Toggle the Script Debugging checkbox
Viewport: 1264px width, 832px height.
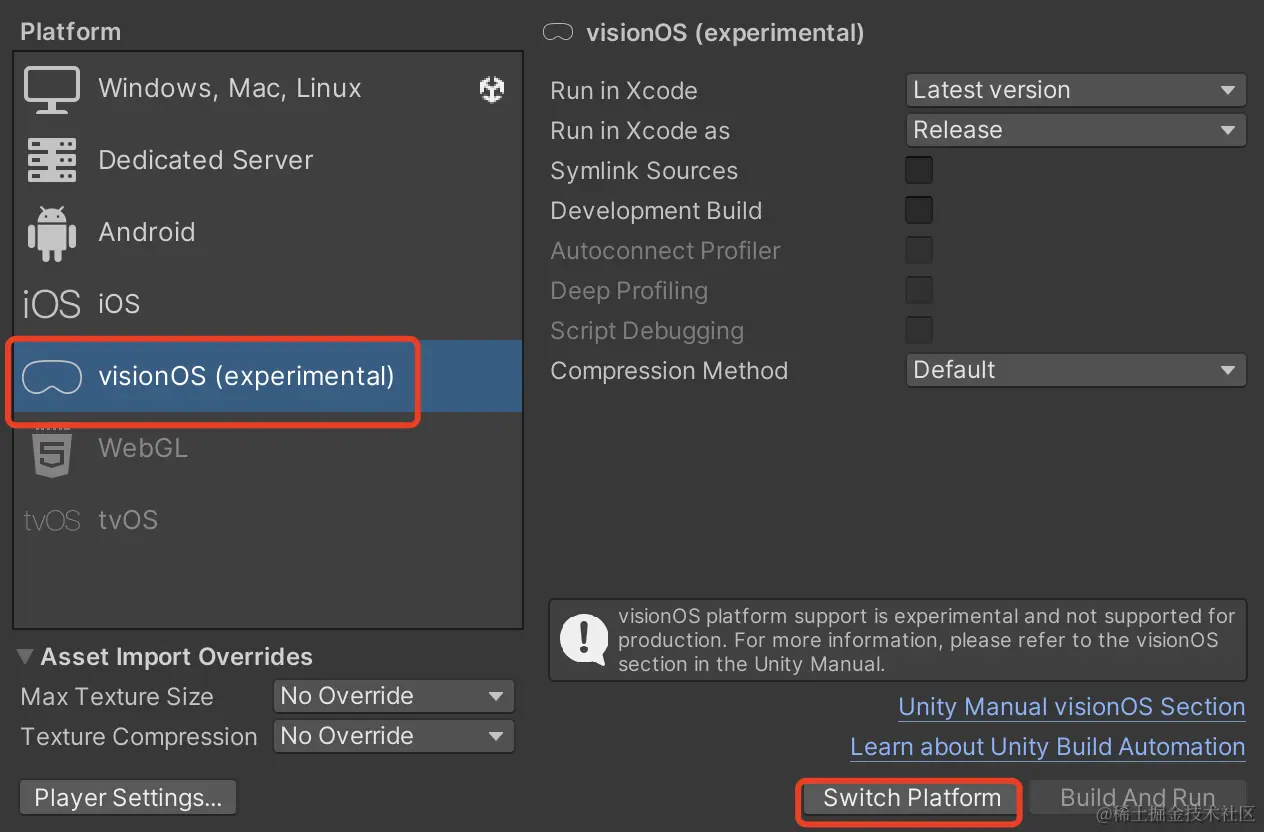click(919, 330)
